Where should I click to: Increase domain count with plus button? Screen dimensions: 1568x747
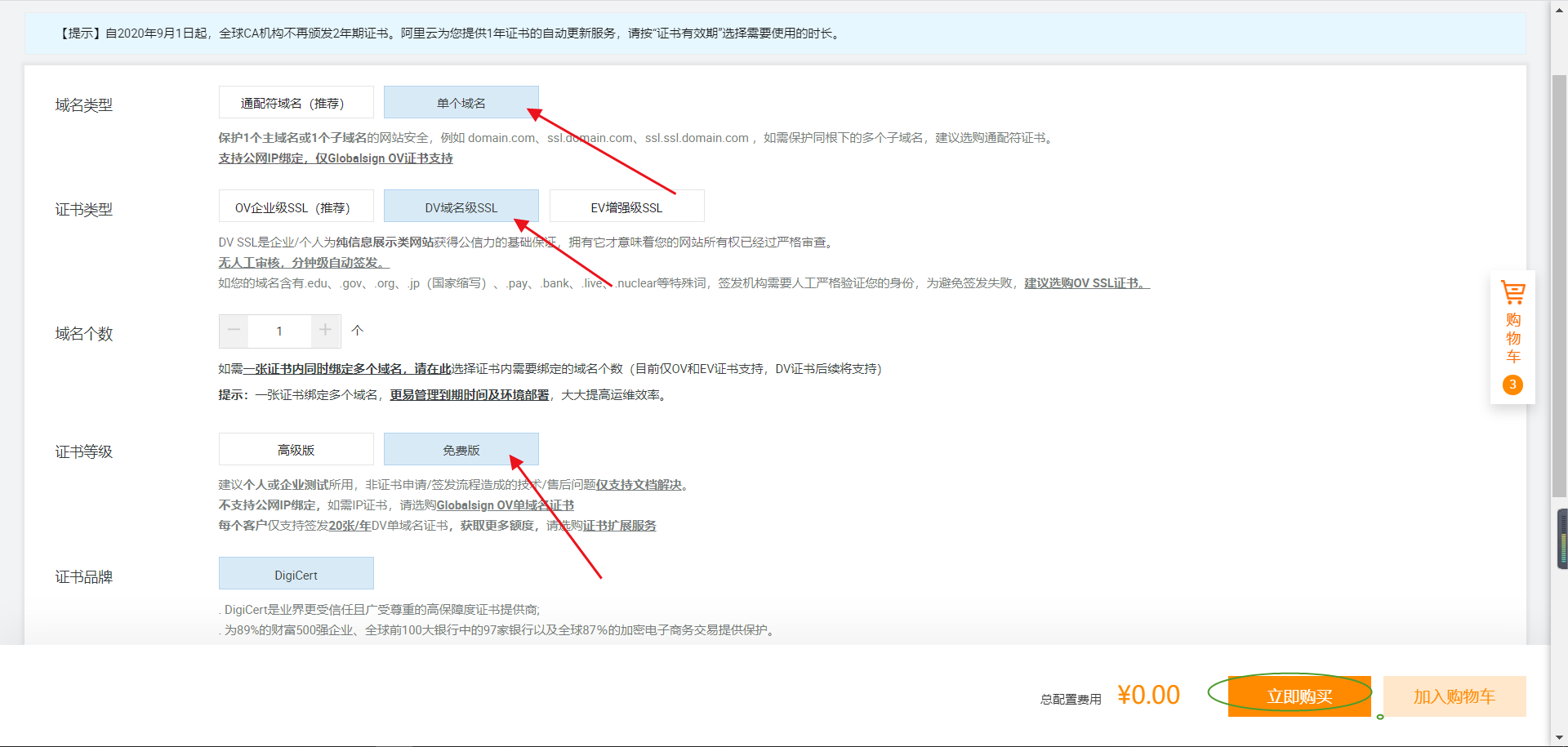[x=325, y=331]
